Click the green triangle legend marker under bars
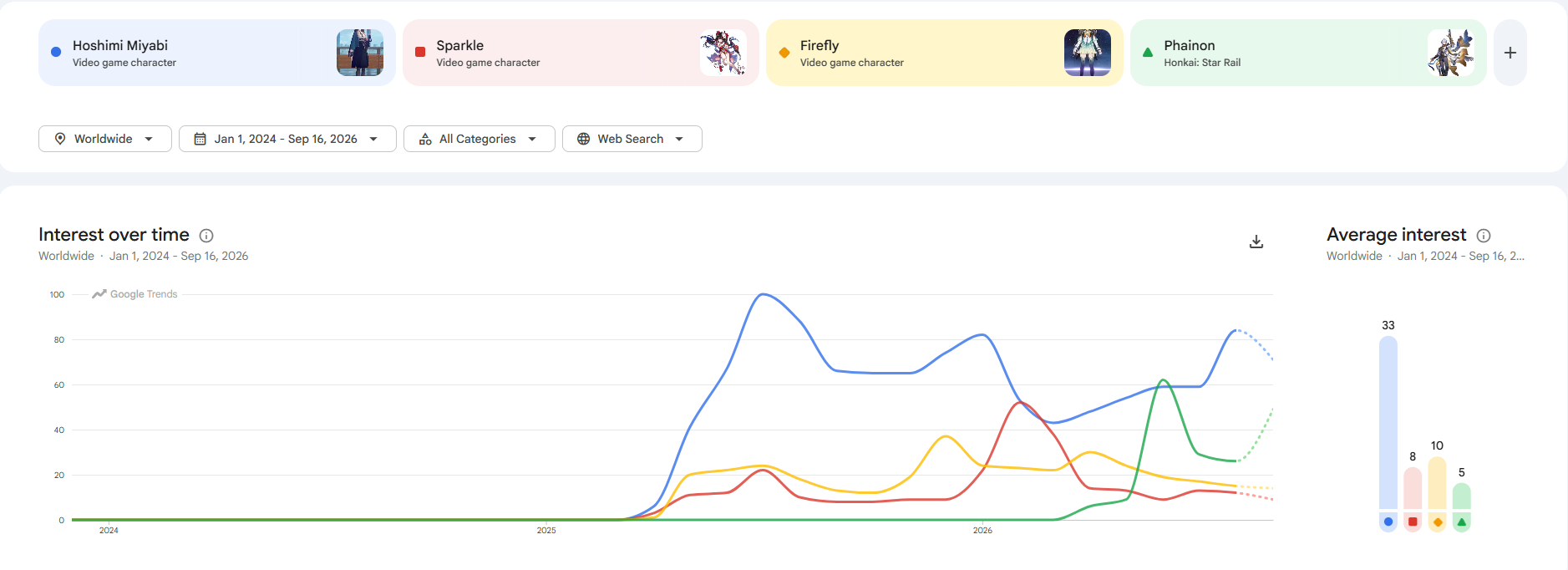 click(1462, 522)
